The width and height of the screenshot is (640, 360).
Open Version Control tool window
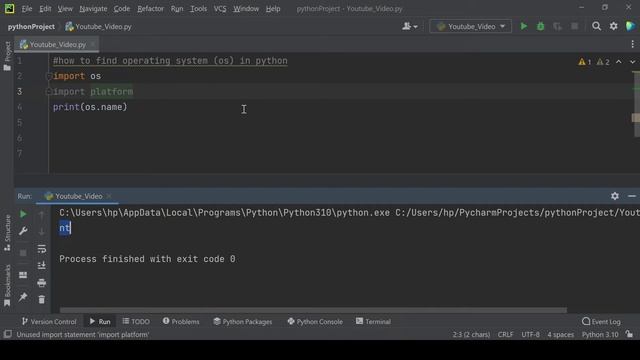[x=49, y=322]
